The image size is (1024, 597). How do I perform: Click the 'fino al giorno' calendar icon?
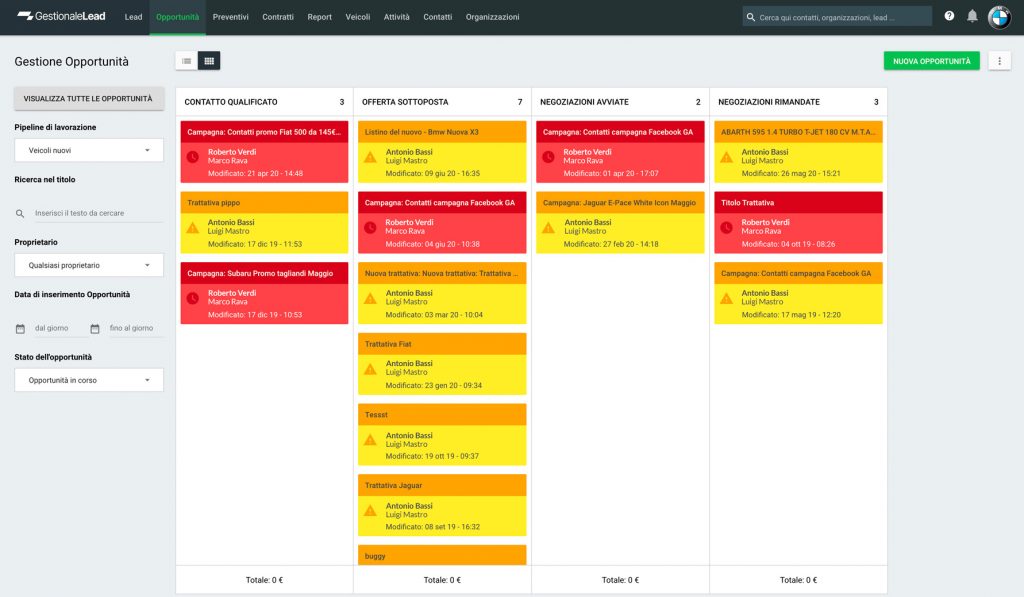[95, 328]
